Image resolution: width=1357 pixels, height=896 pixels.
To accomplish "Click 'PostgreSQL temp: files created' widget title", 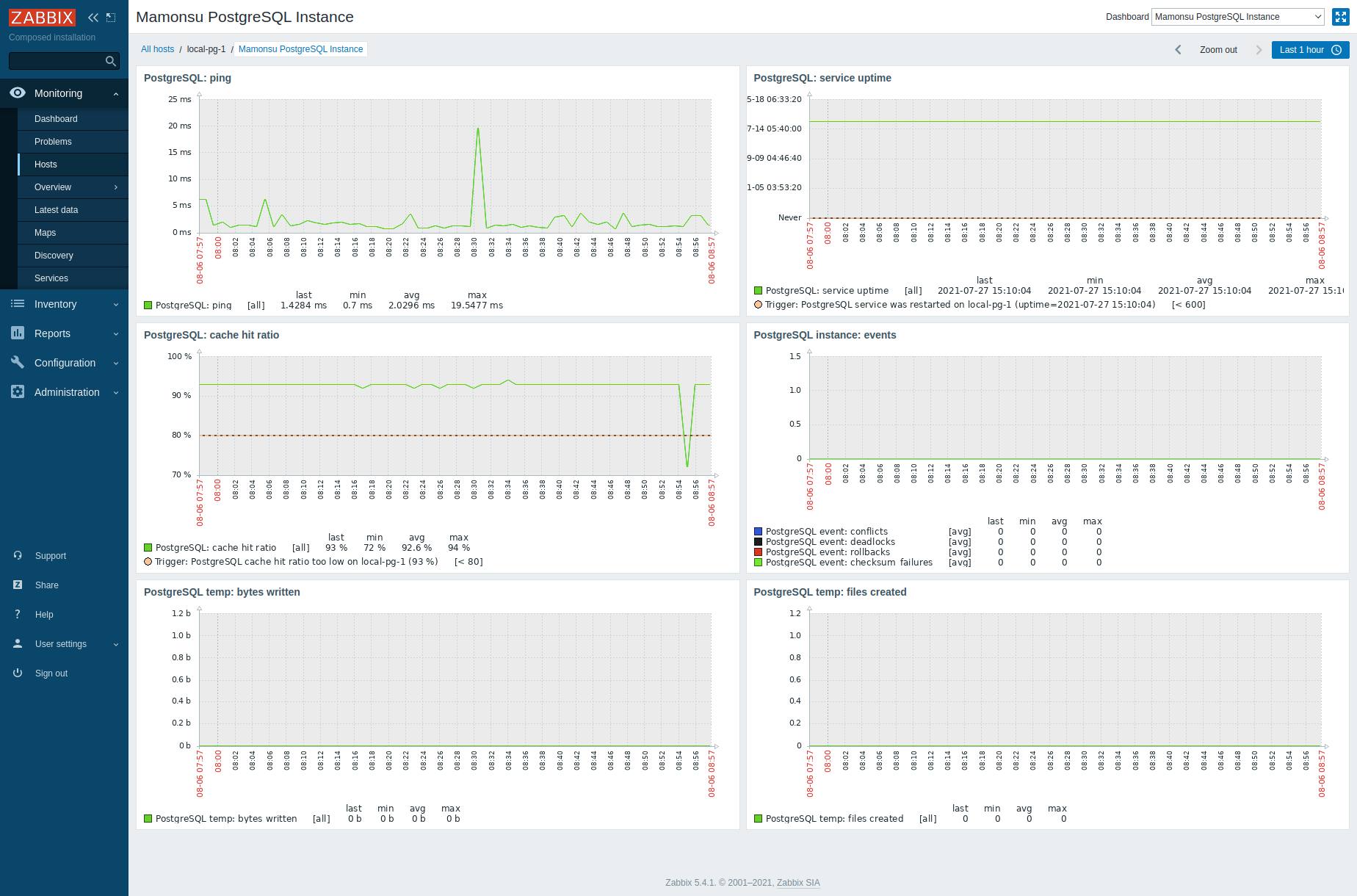I will (830, 592).
